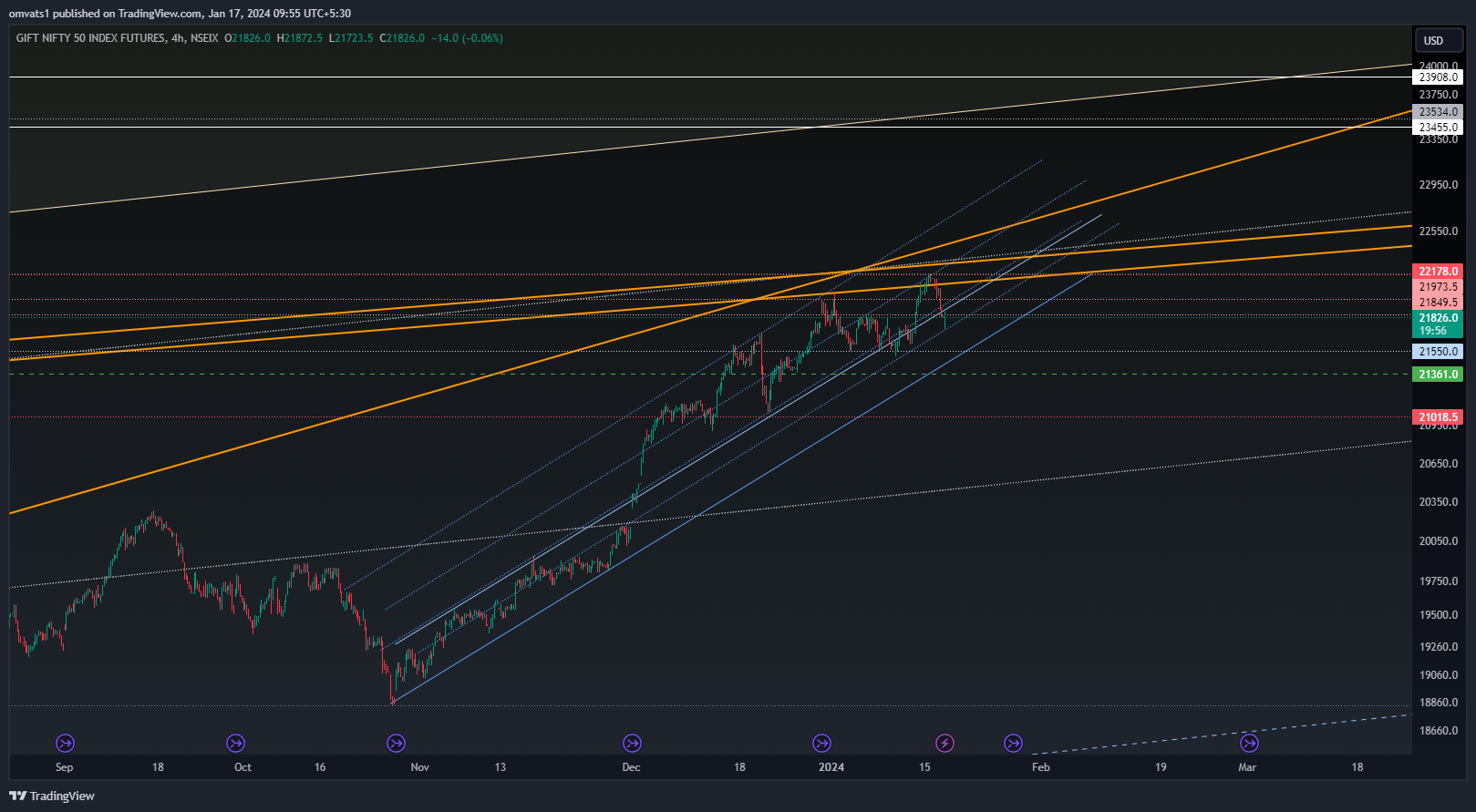Click the lightning bolt event icon near 15
This screenshot has height=812, width=1476.
pyautogui.click(x=945, y=743)
